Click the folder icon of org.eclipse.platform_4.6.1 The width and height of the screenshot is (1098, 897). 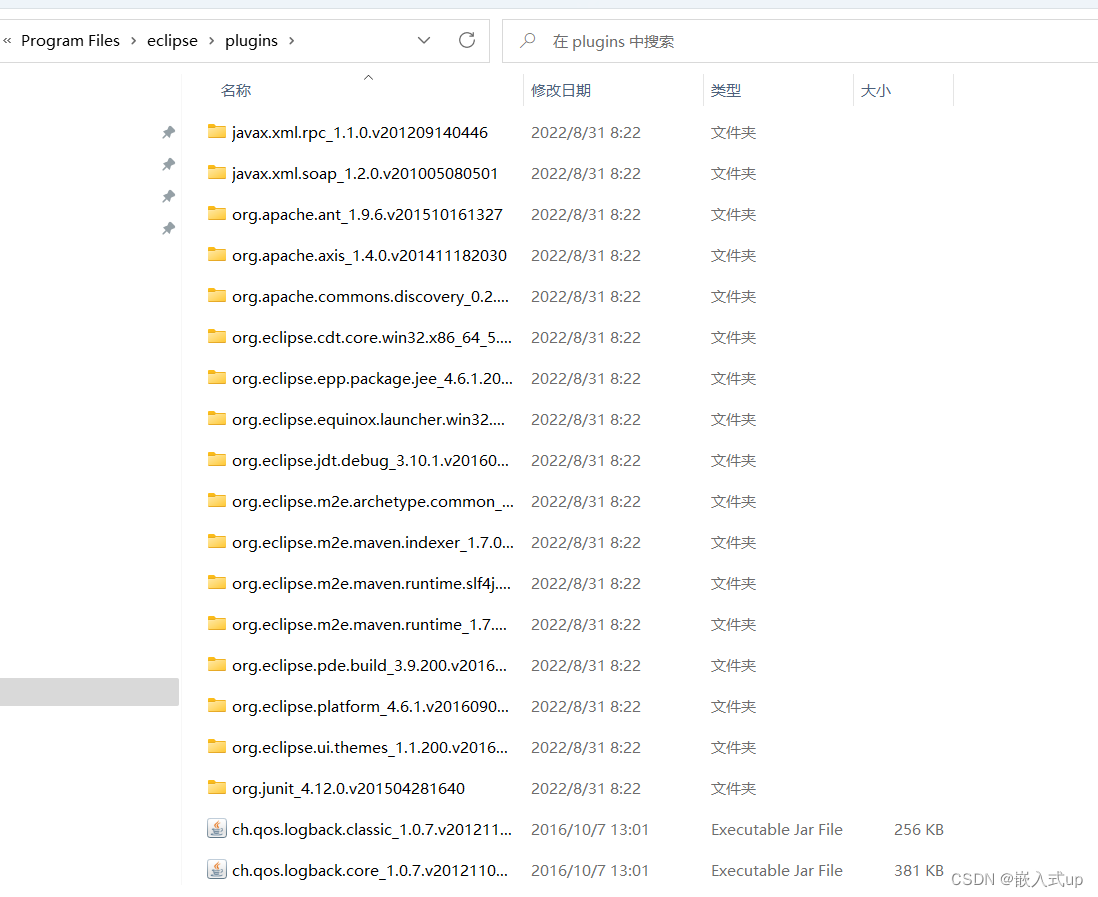[217, 706]
